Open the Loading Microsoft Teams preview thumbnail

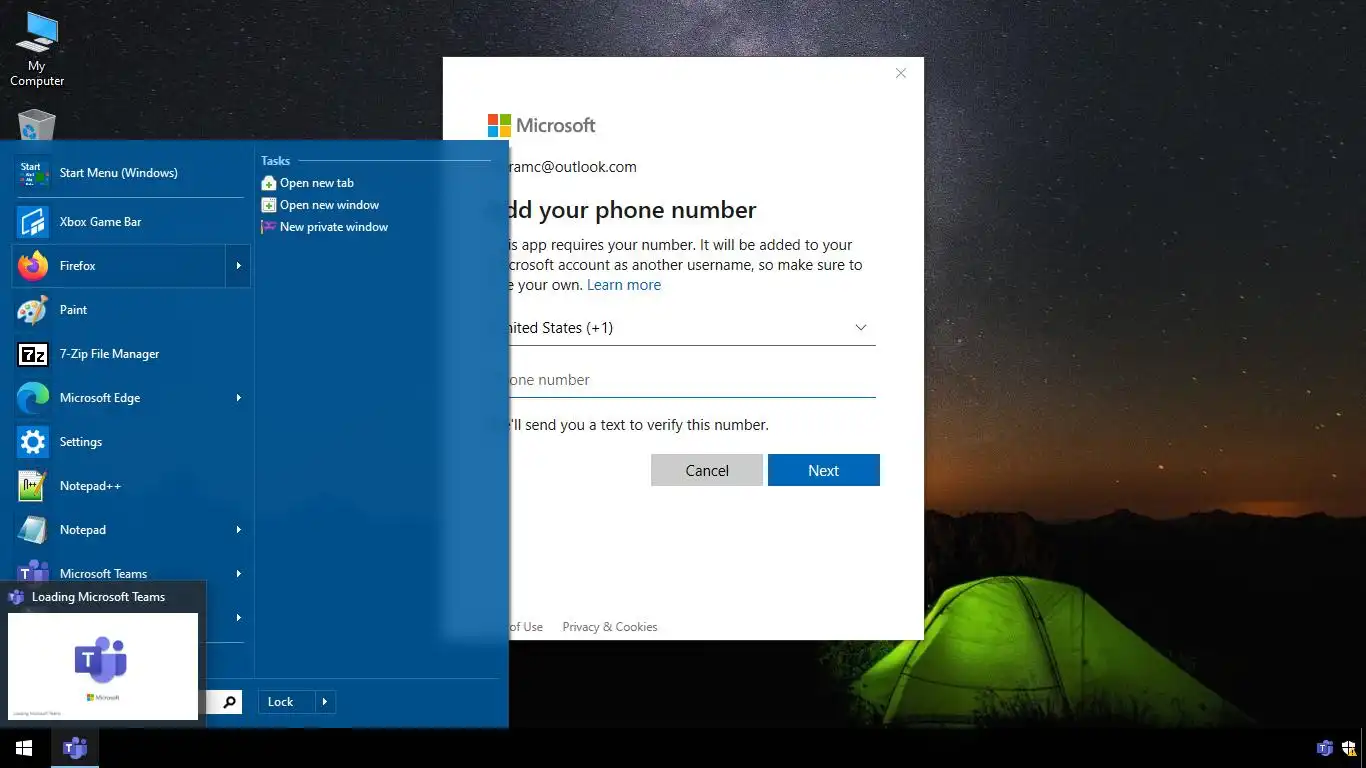103,666
